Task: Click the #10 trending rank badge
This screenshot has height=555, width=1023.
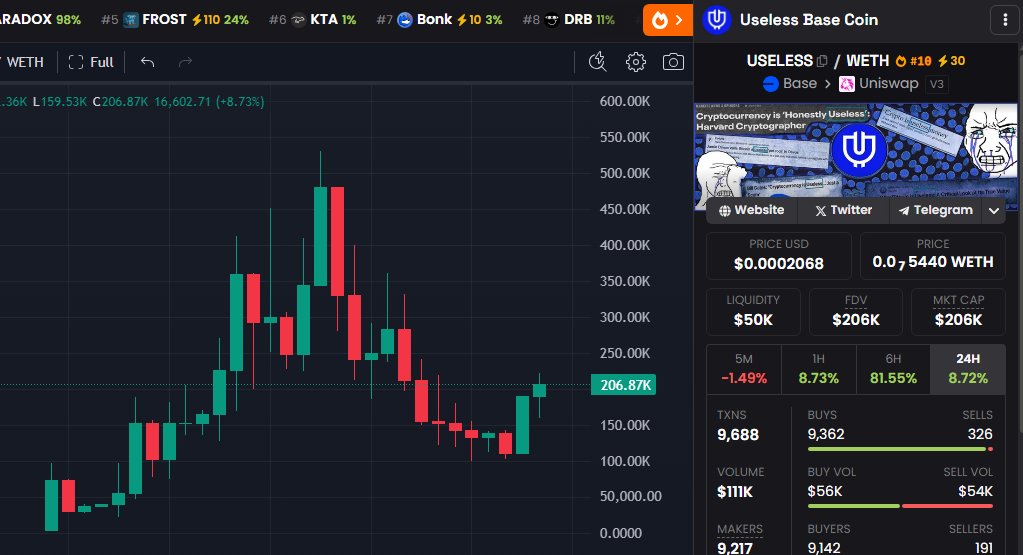Action: (x=913, y=61)
